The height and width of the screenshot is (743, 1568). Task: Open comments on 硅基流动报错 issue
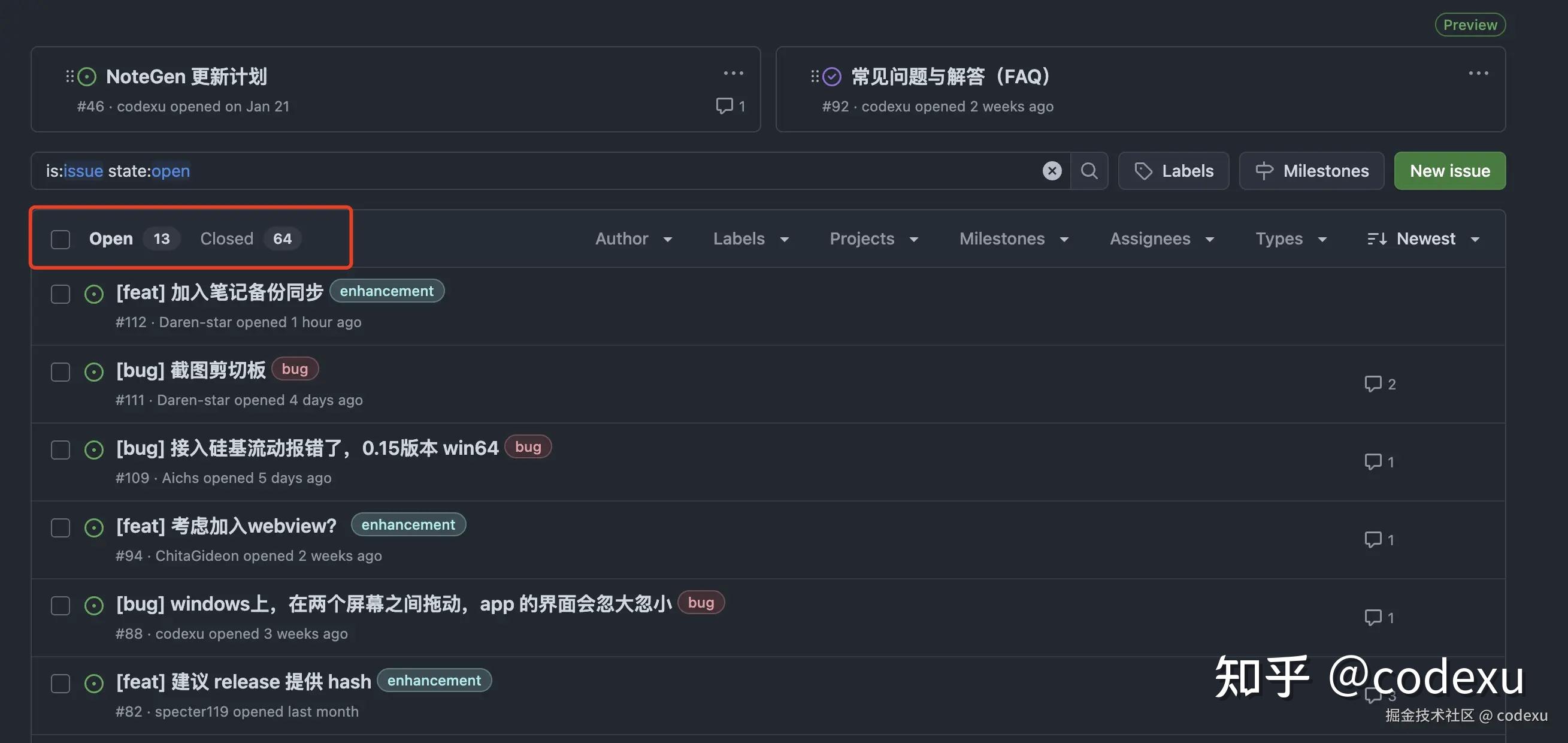pos(1379,462)
